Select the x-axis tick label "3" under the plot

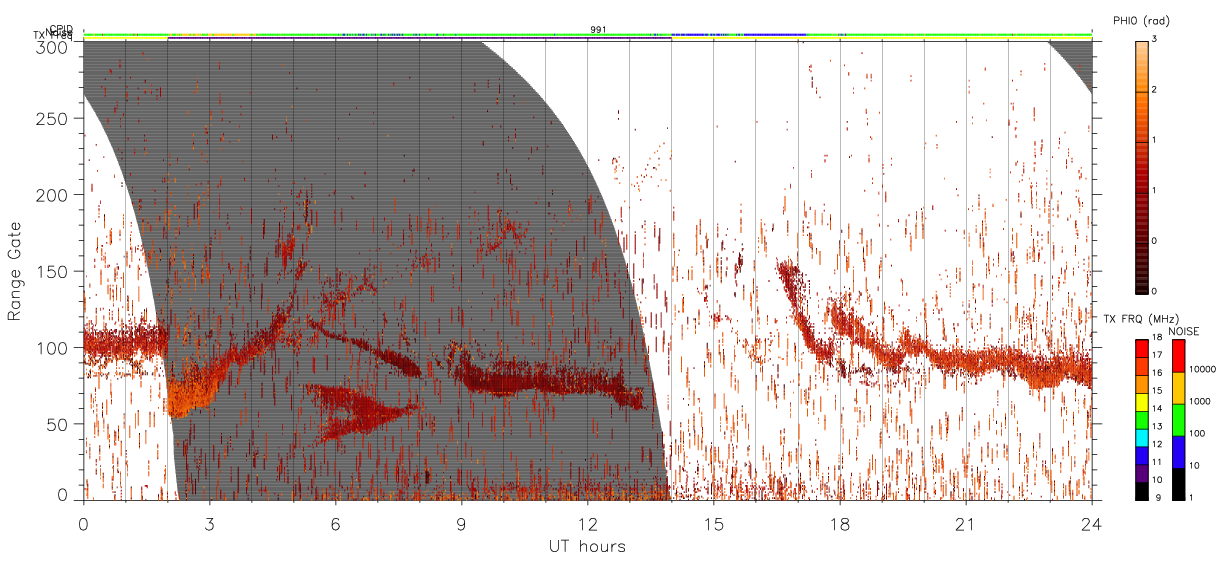point(209,524)
